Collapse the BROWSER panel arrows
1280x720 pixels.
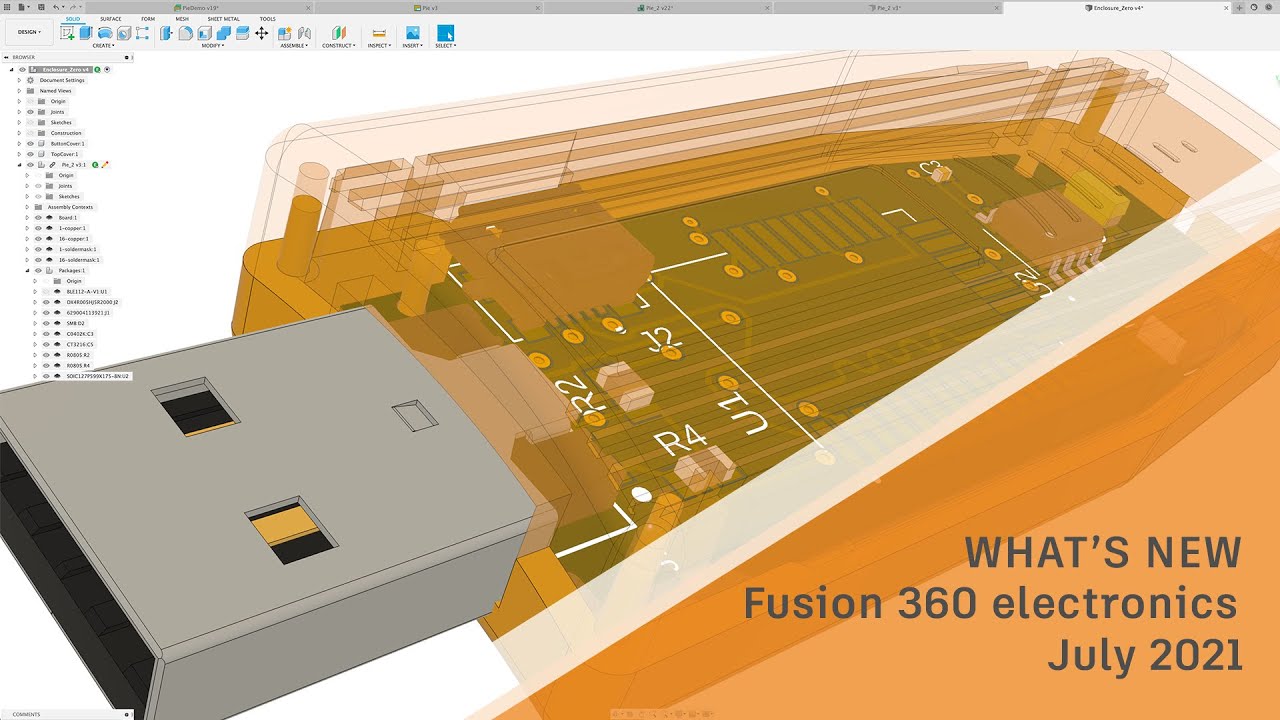pyautogui.click(x=5, y=57)
